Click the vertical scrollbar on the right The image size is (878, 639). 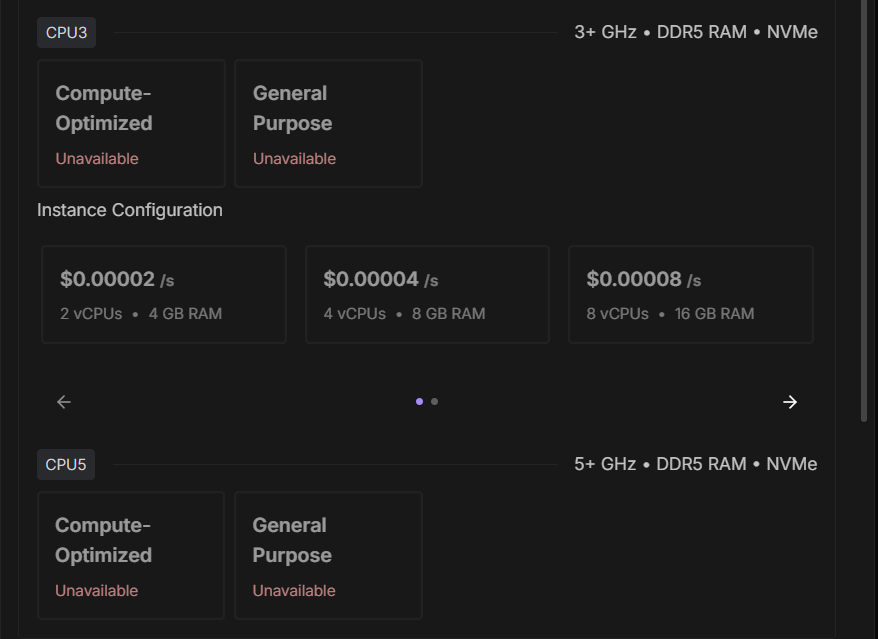(865, 210)
